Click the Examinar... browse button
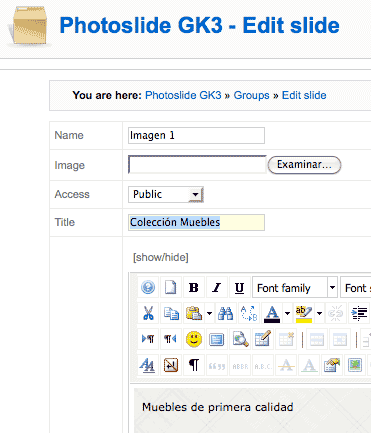Viewport: 371px width, 433px height. coord(304,165)
